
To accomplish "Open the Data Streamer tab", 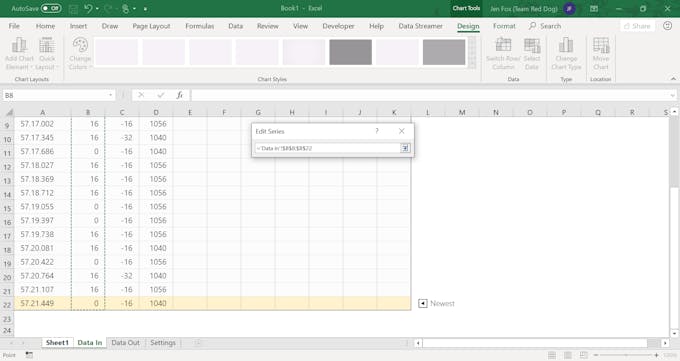I will click(x=421, y=26).
